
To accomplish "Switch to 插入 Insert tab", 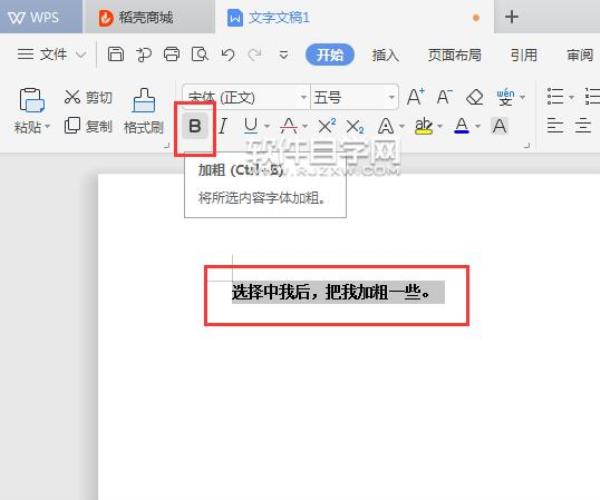I will coord(385,55).
